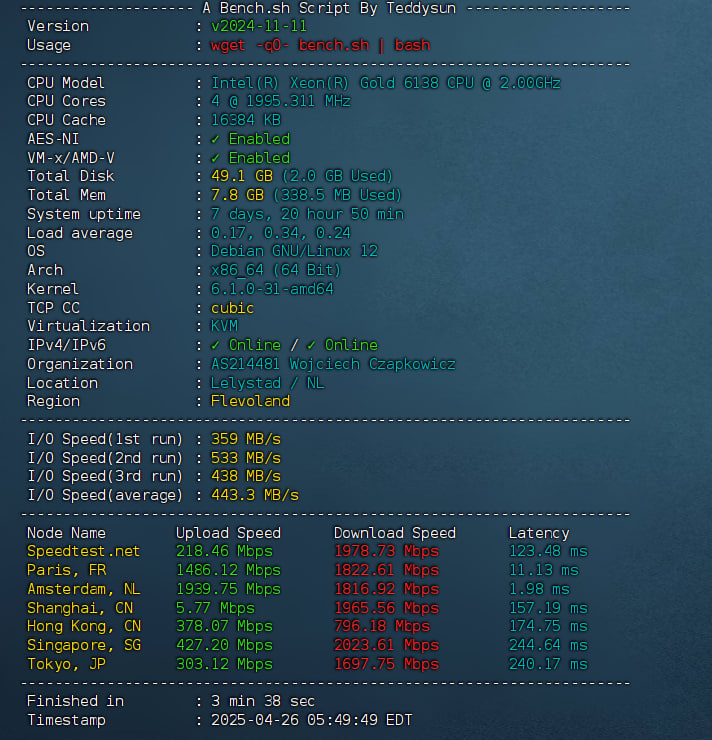Click the IPv6 Online checkmark

(x=311, y=345)
